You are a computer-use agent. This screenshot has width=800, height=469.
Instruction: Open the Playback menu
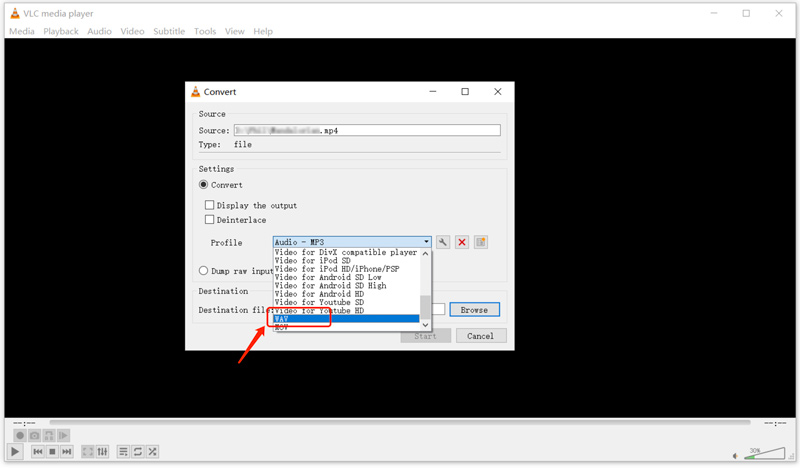tap(61, 31)
